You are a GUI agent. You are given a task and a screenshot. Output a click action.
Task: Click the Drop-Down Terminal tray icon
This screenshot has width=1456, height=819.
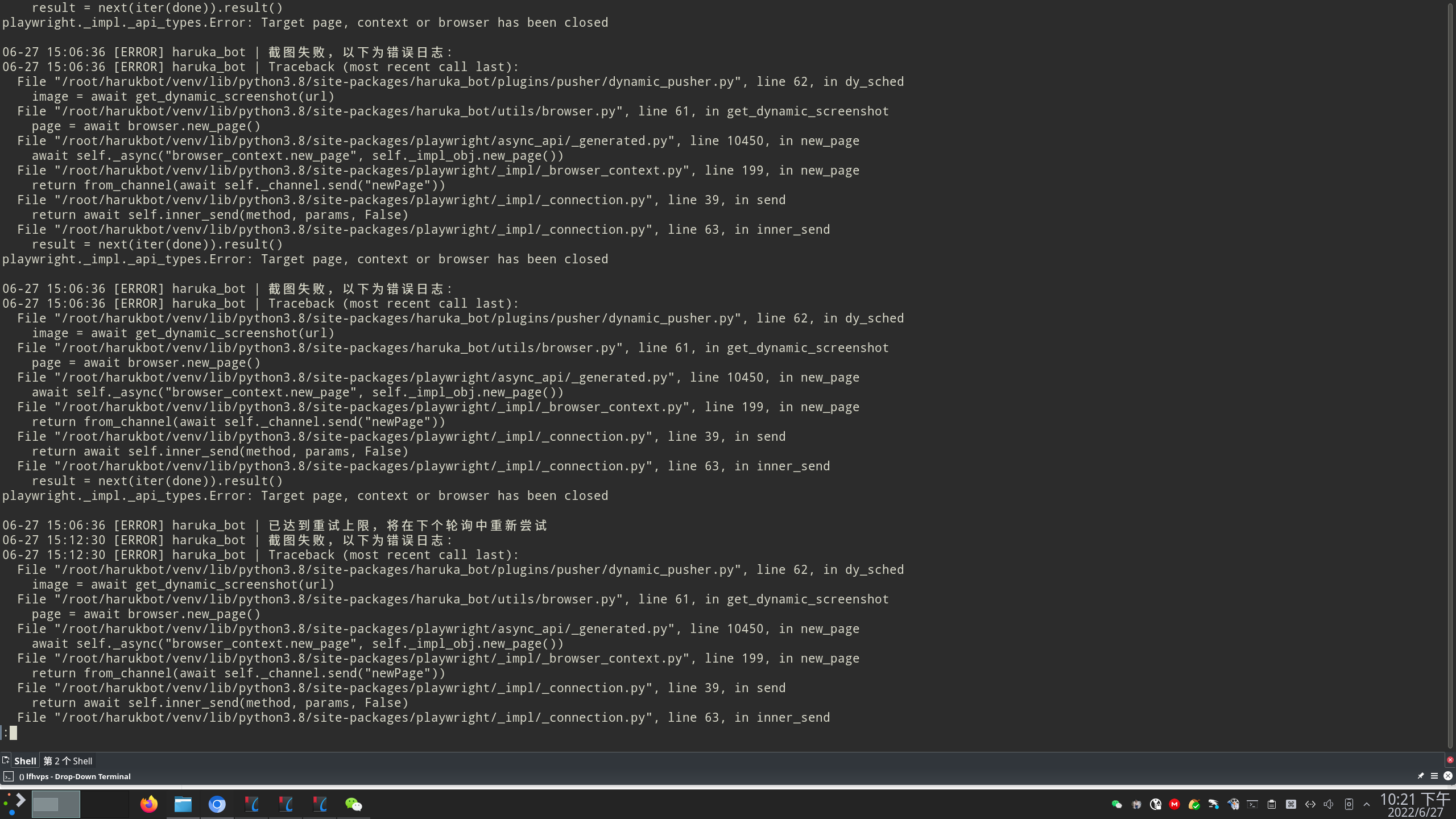pyautogui.click(x=1252, y=804)
